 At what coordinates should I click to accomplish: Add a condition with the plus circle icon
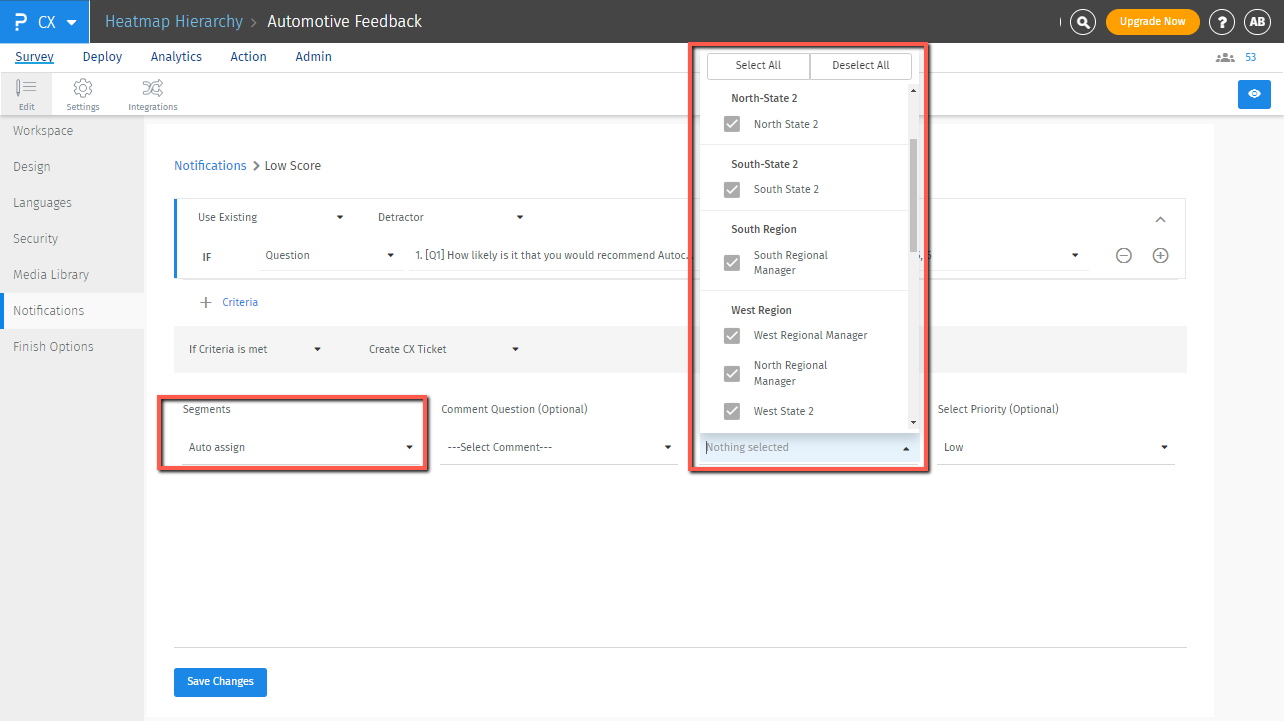click(1160, 255)
